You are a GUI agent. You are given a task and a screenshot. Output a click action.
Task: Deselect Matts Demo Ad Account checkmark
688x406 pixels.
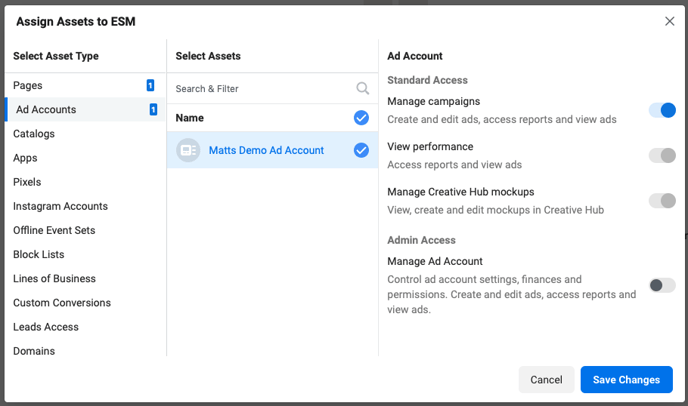coord(361,150)
